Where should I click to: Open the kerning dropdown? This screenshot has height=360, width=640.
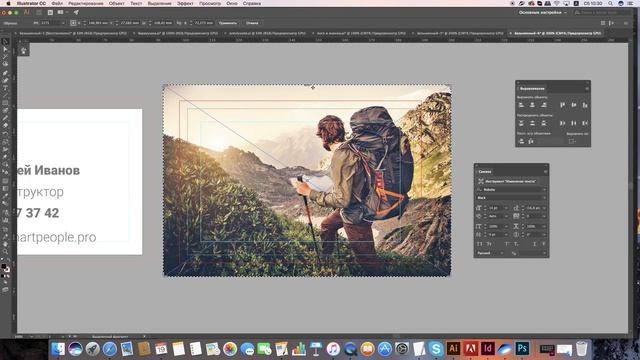[506, 216]
